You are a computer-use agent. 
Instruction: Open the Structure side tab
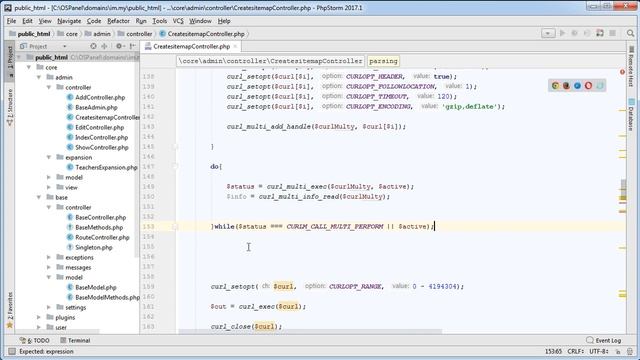point(10,107)
